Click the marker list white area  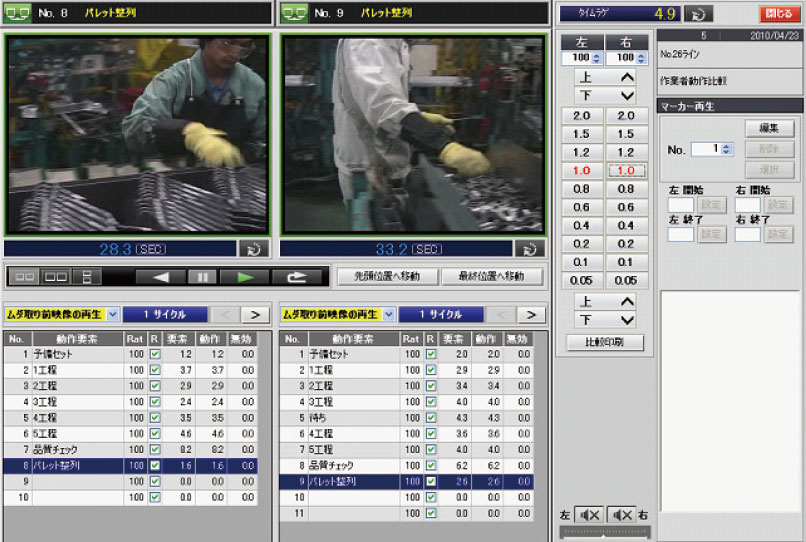pyautogui.click(x=730, y=401)
